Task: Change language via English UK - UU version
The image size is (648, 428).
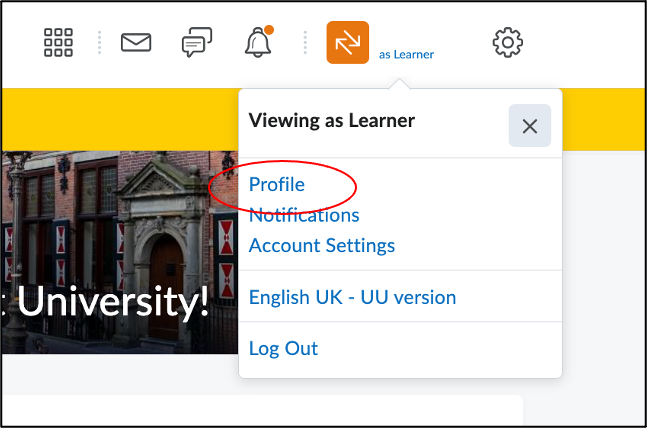Action: (352, 297)
